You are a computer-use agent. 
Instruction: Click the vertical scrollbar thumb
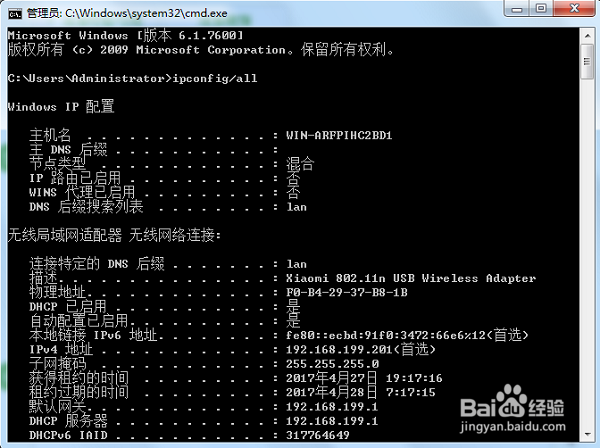587,62
